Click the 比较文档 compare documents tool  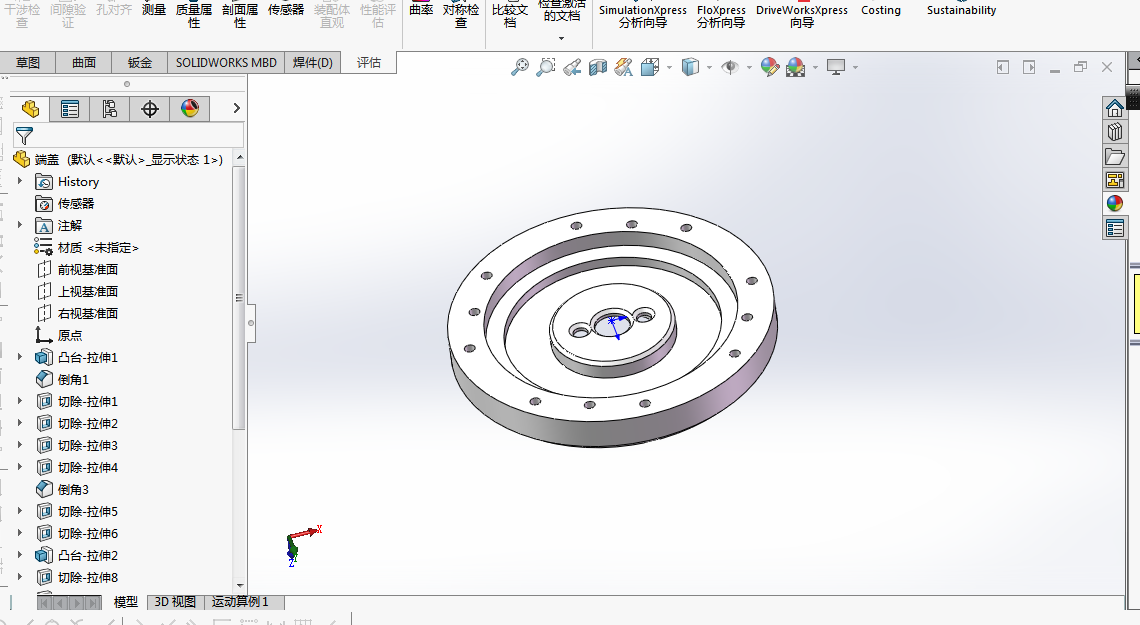510,15
